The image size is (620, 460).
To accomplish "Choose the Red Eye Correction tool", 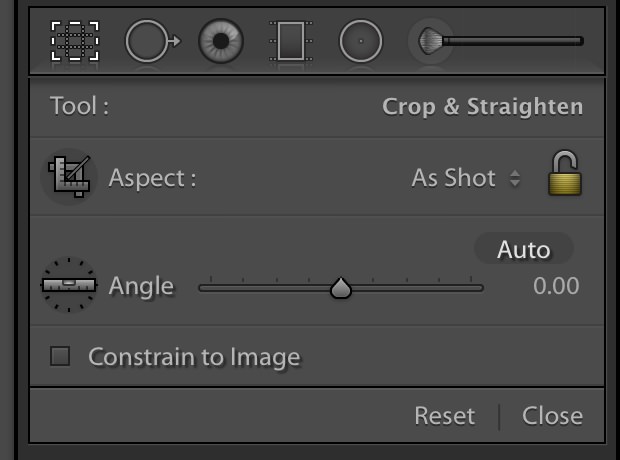I will click(x=221, y=41).
